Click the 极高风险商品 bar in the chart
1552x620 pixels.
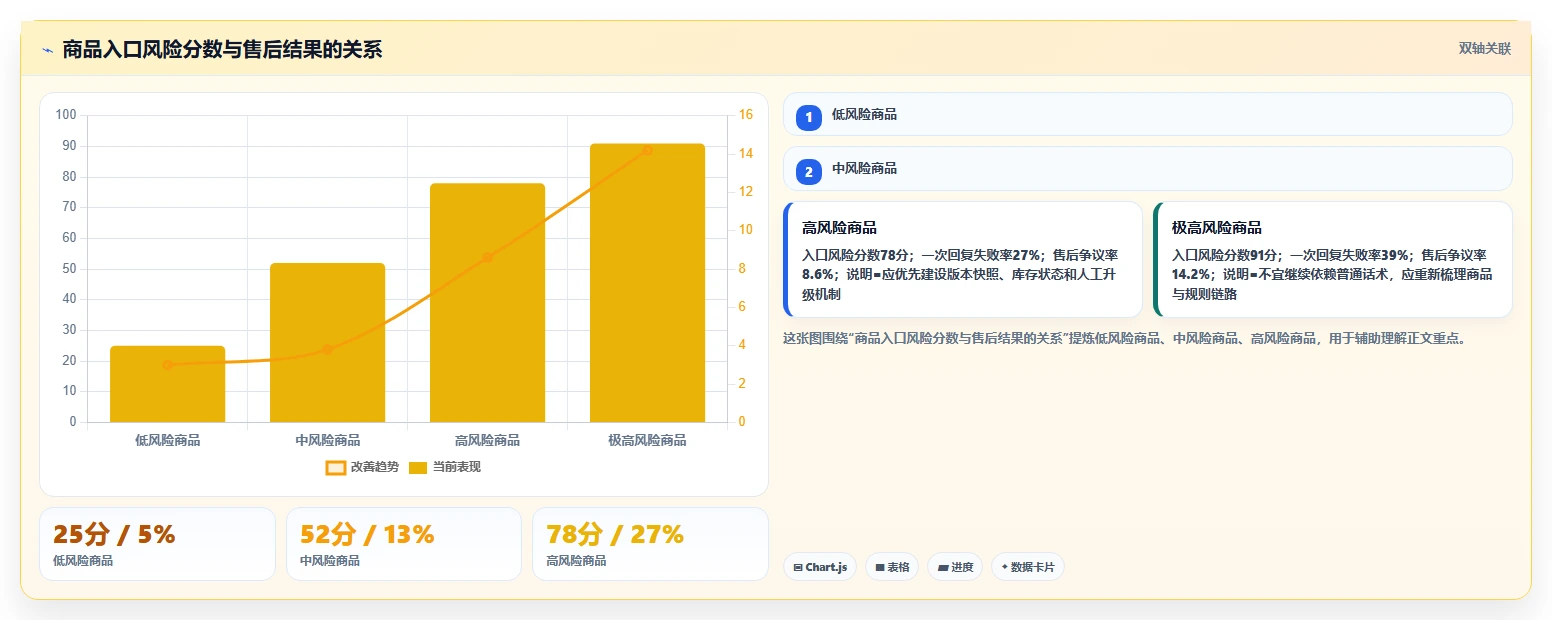click(x=647, y=283)
